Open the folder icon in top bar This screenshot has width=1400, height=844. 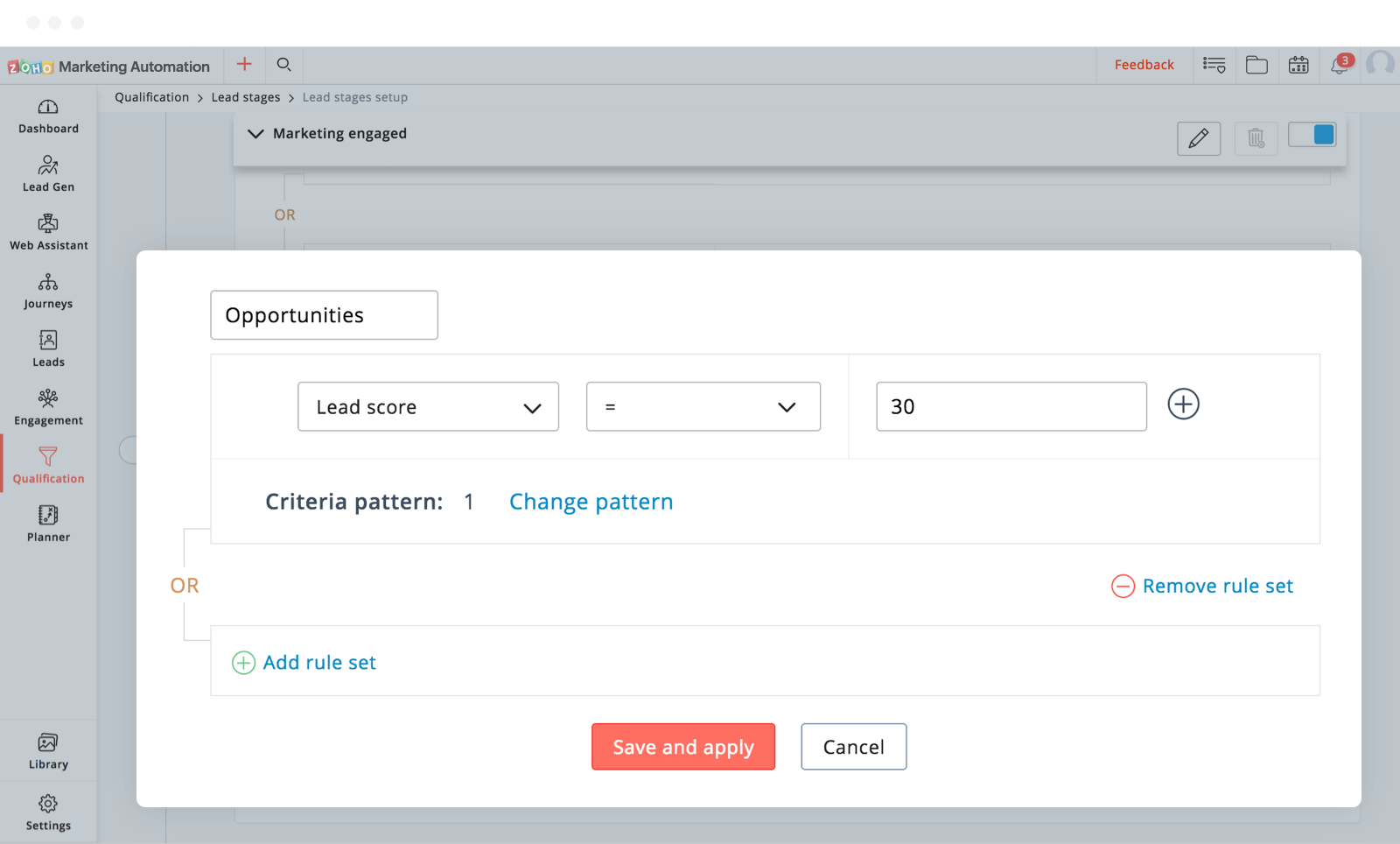[x=1256, y=65]
